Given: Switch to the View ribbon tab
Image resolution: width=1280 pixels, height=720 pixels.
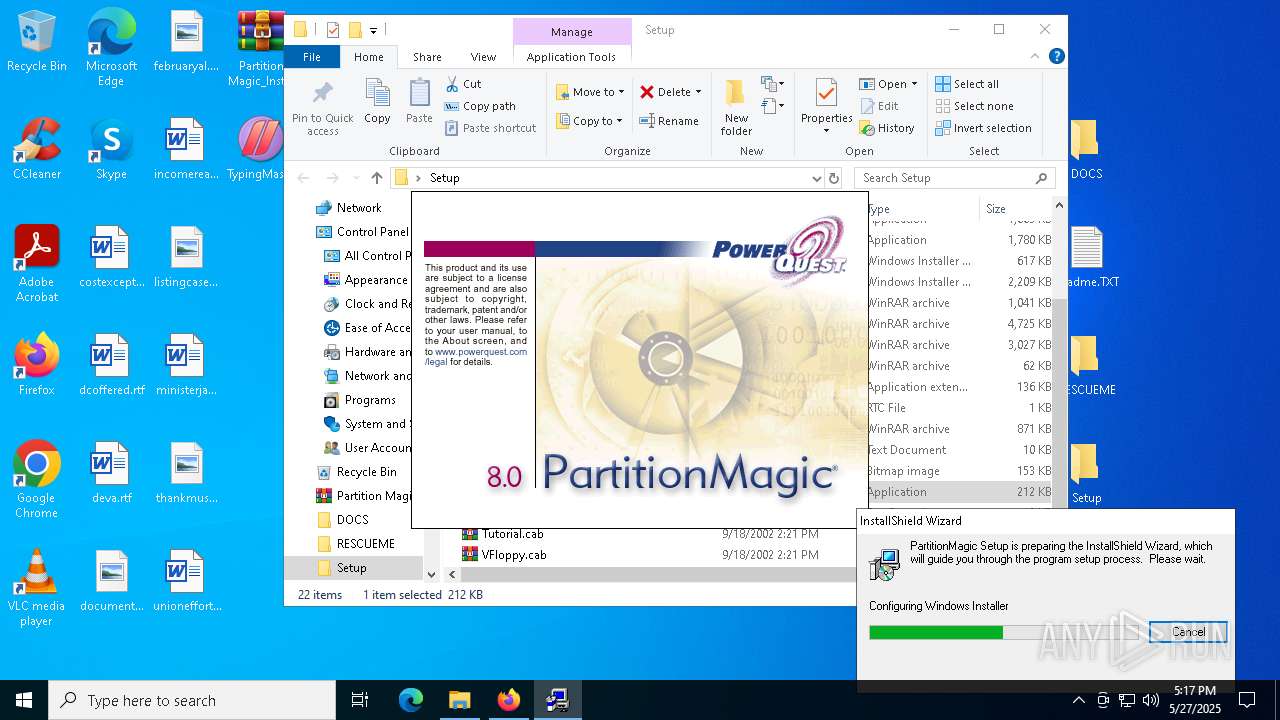Looking at the screenshot, I should point(483,57).
